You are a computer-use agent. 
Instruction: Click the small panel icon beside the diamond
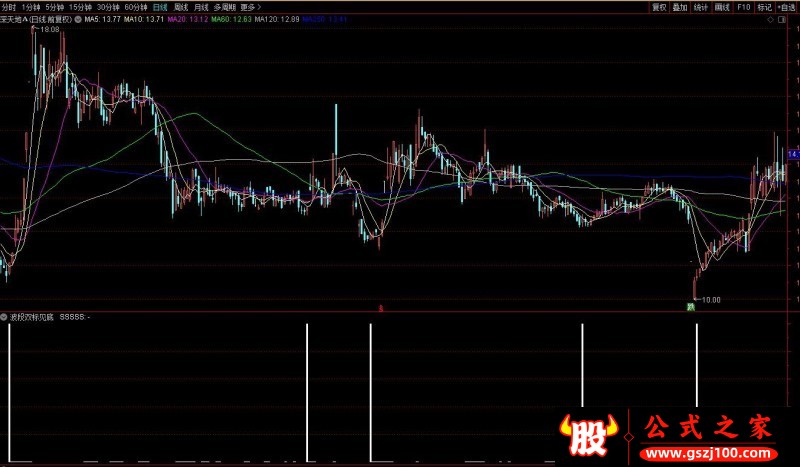pyautogui.click(x=784, y=19)
